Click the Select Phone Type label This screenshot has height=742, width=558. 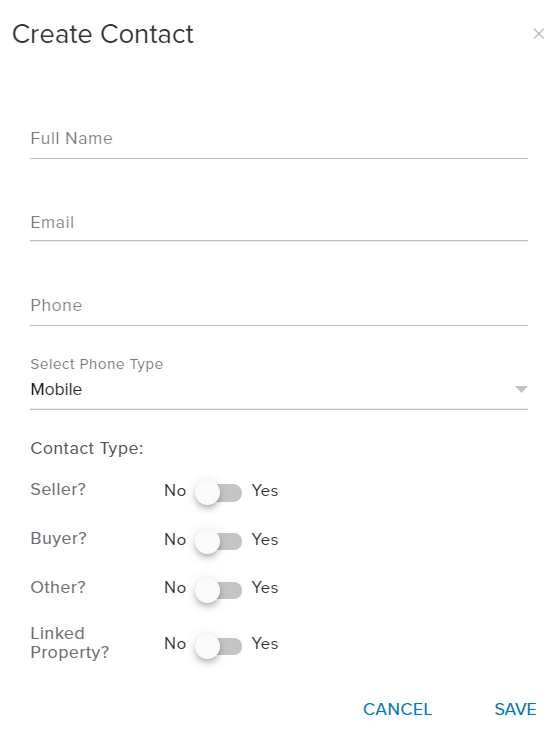pyautogui.click(x=97, y=364)
